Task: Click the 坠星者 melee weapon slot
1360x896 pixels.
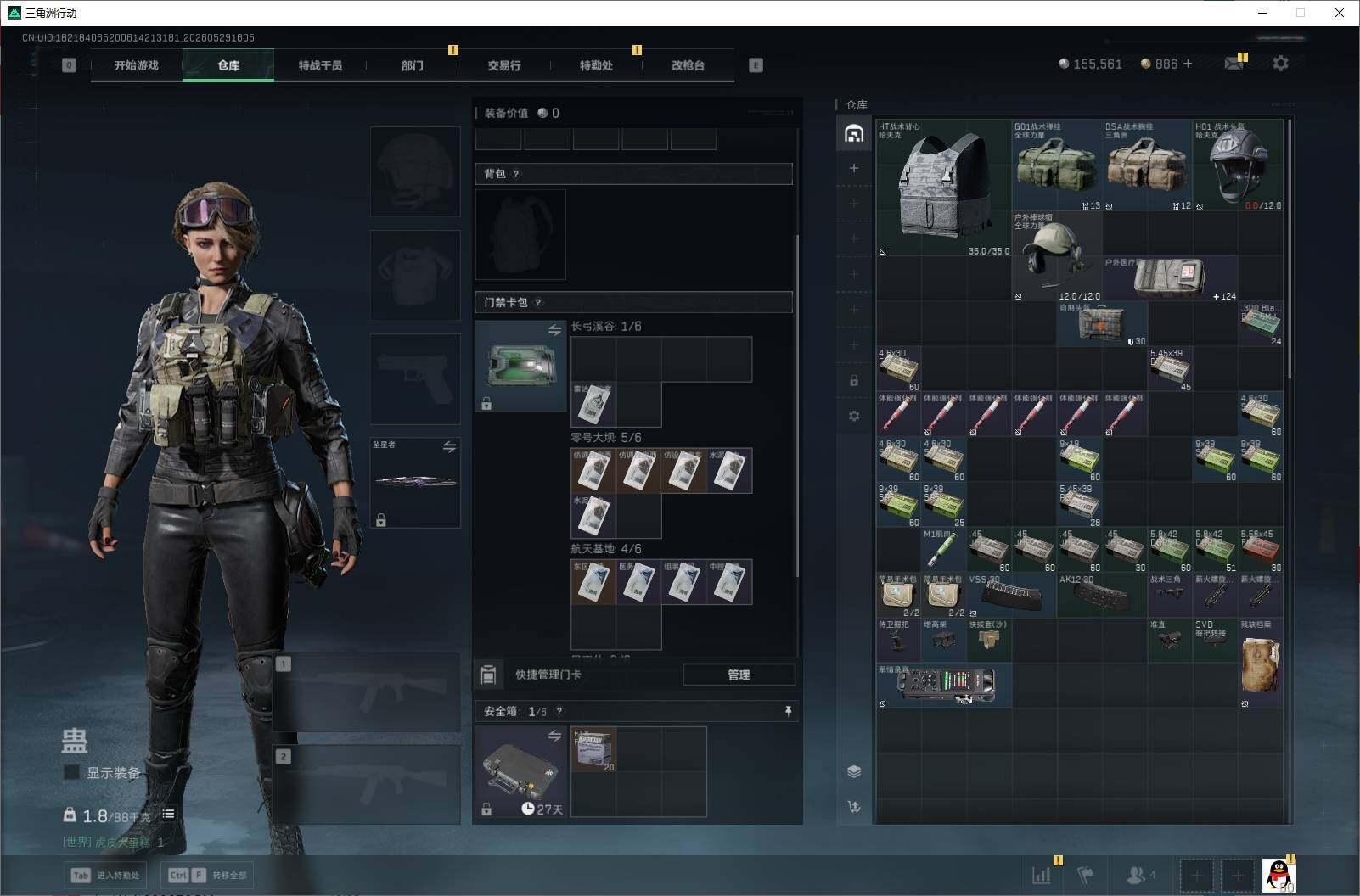Action: (415, 482)
